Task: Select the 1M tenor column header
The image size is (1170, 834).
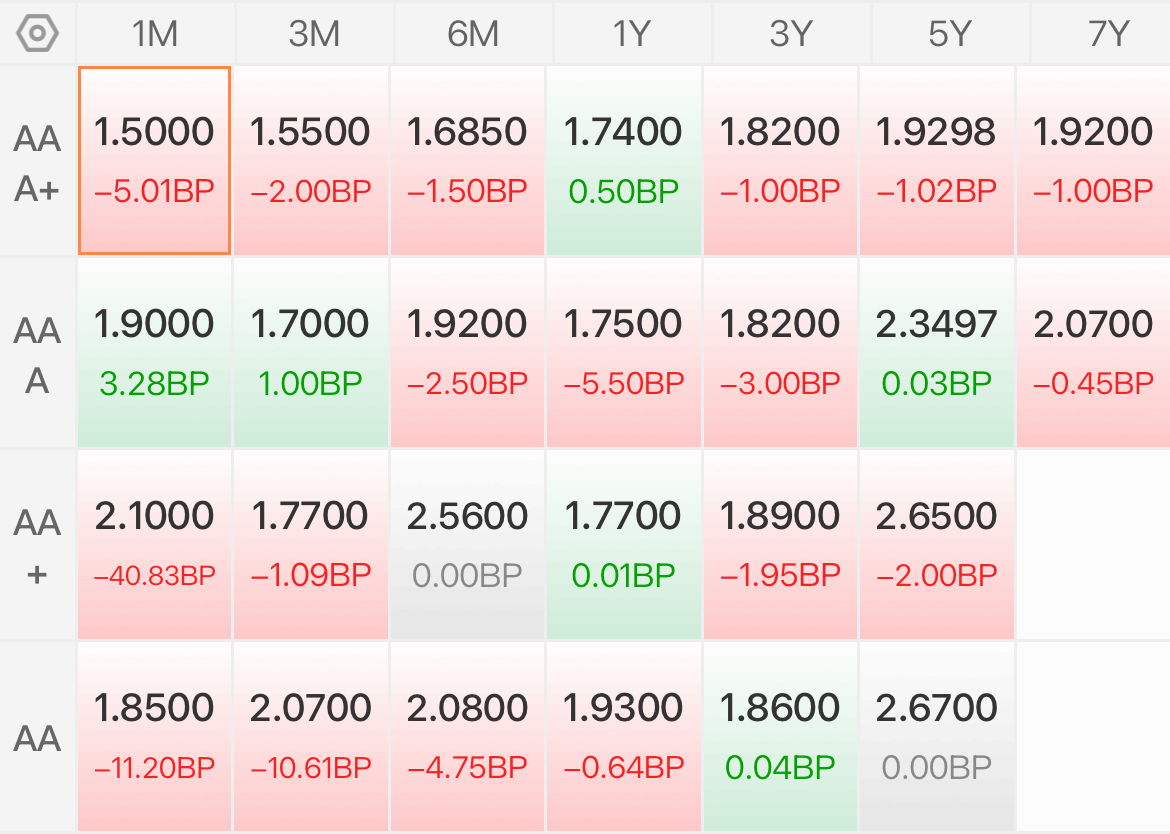Action: [x=155, y=34]
